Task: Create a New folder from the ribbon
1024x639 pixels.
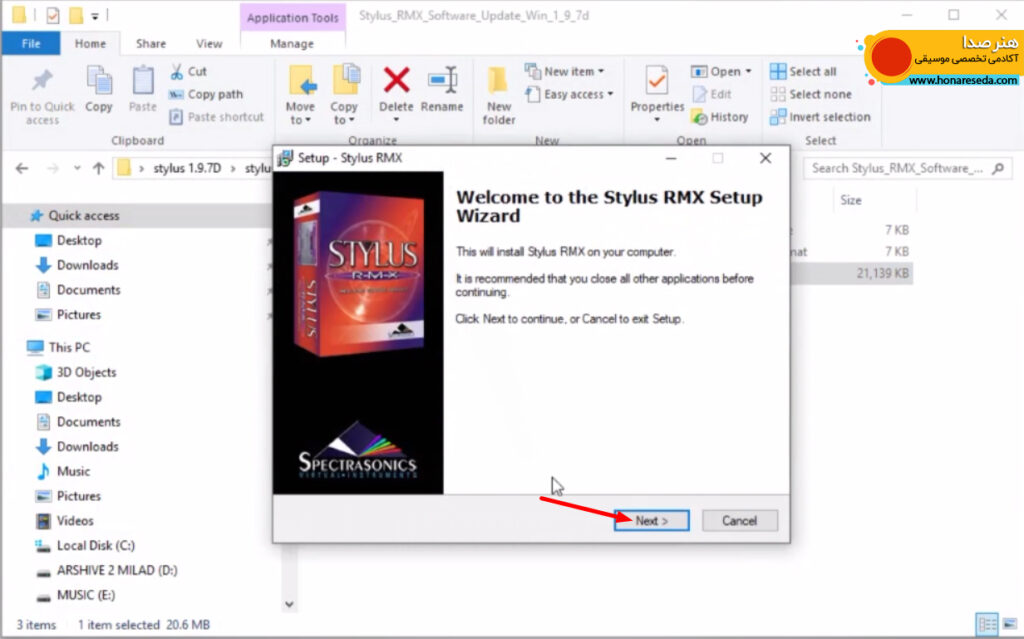Action: click(x=499, y=95)
